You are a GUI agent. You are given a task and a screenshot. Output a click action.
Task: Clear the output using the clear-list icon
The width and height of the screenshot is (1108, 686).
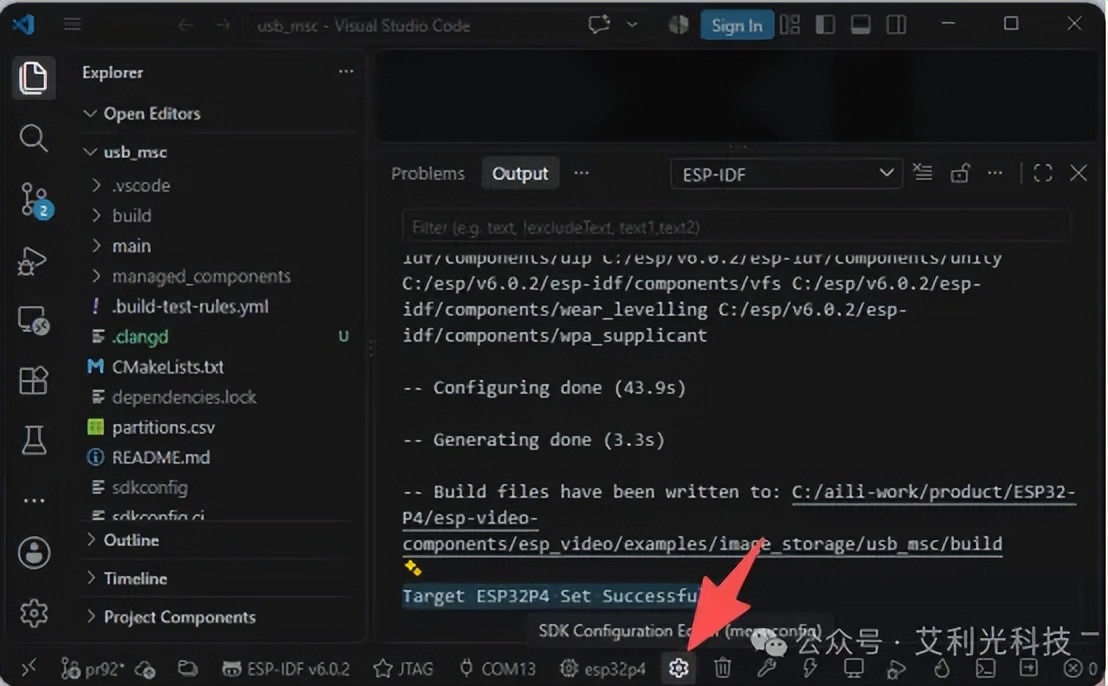coord(922,173)
